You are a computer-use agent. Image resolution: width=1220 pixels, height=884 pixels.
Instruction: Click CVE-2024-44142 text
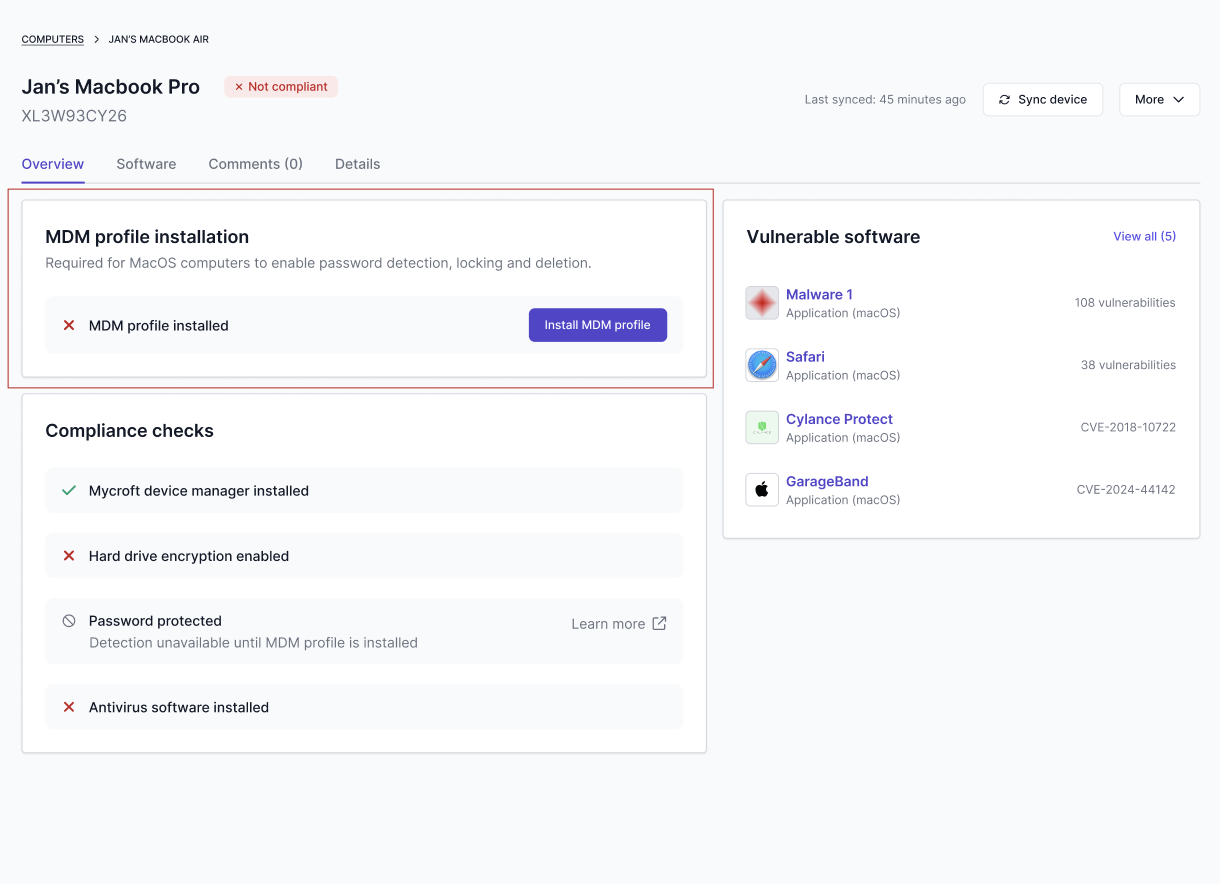[1126, 490]
